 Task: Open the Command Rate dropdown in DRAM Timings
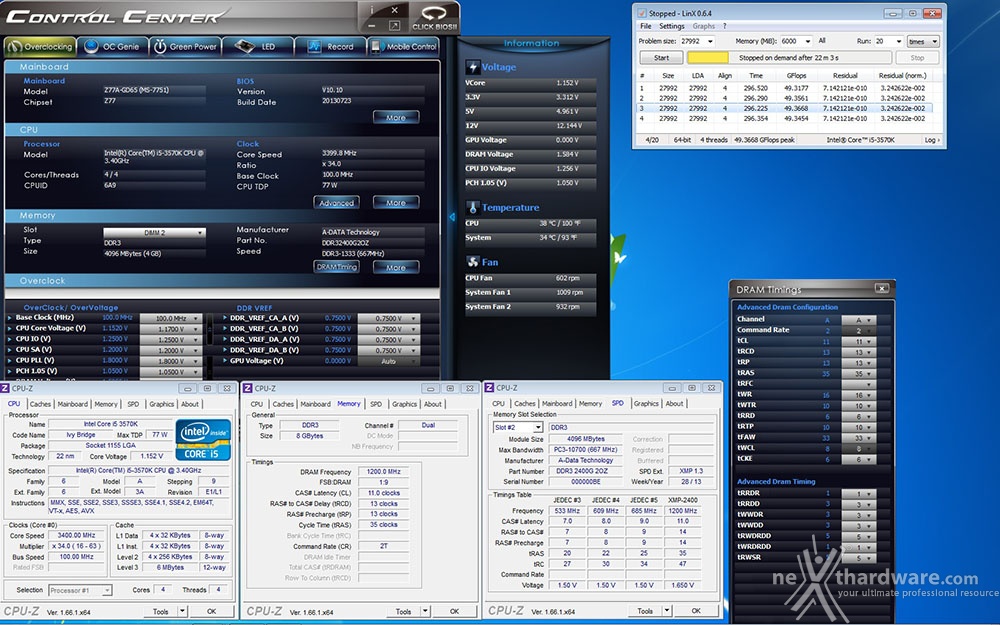coord(858,330)
